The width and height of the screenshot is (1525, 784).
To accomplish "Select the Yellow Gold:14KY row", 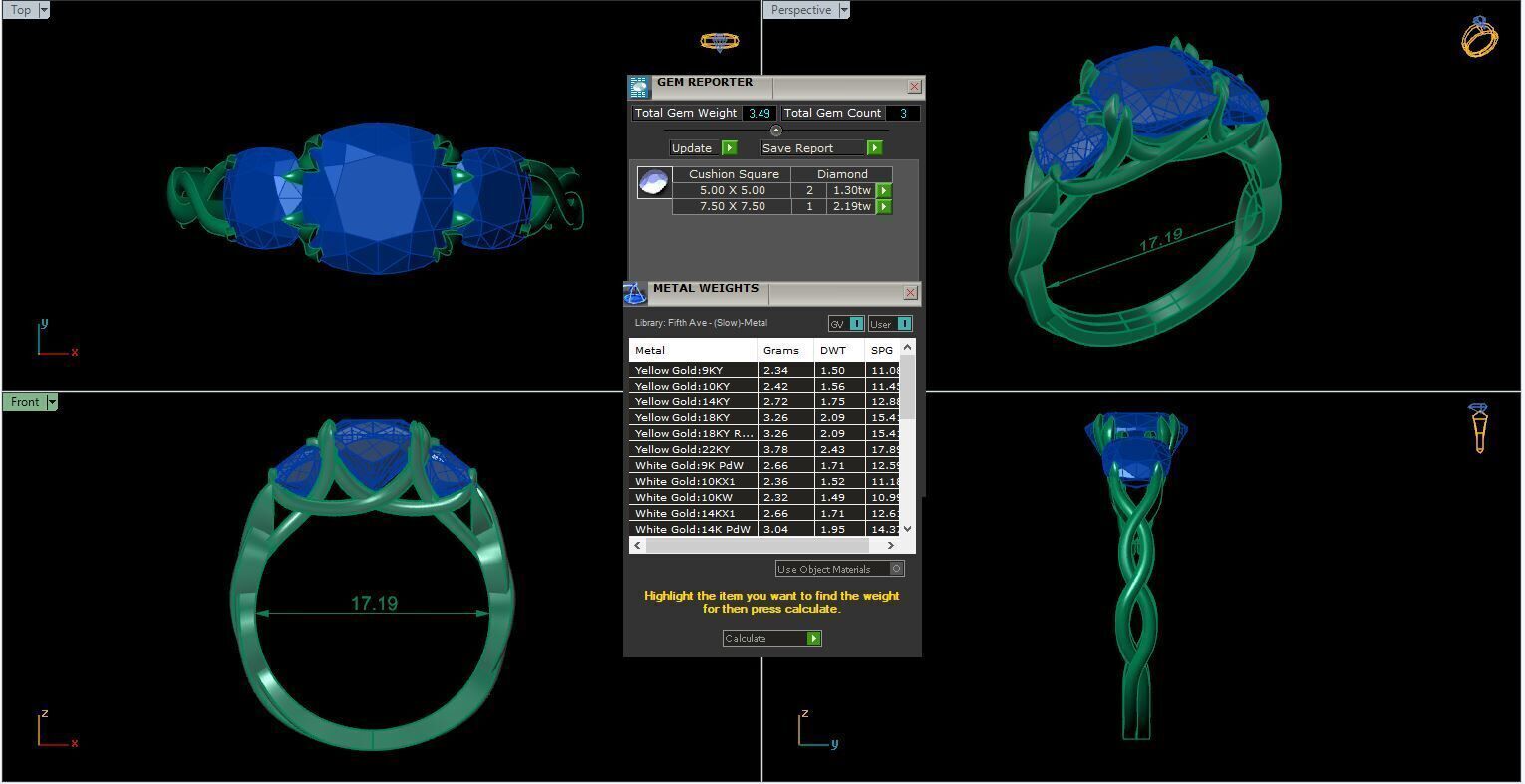I will tap(764, 401).
